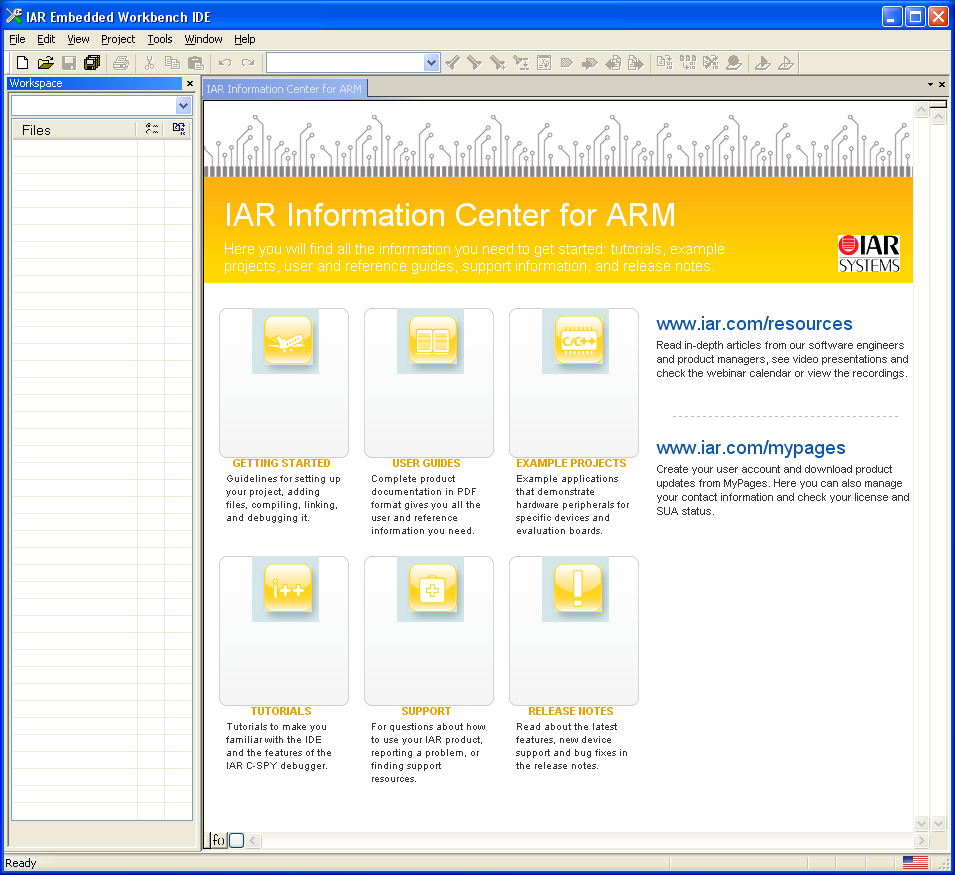Click the SUPPORT heading link
Viewport: 955px width, 875px height.
click(426, 711)
